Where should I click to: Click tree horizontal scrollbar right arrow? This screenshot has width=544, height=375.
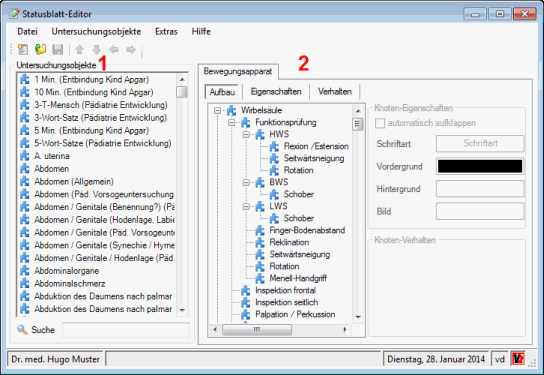tap(345, 330)
